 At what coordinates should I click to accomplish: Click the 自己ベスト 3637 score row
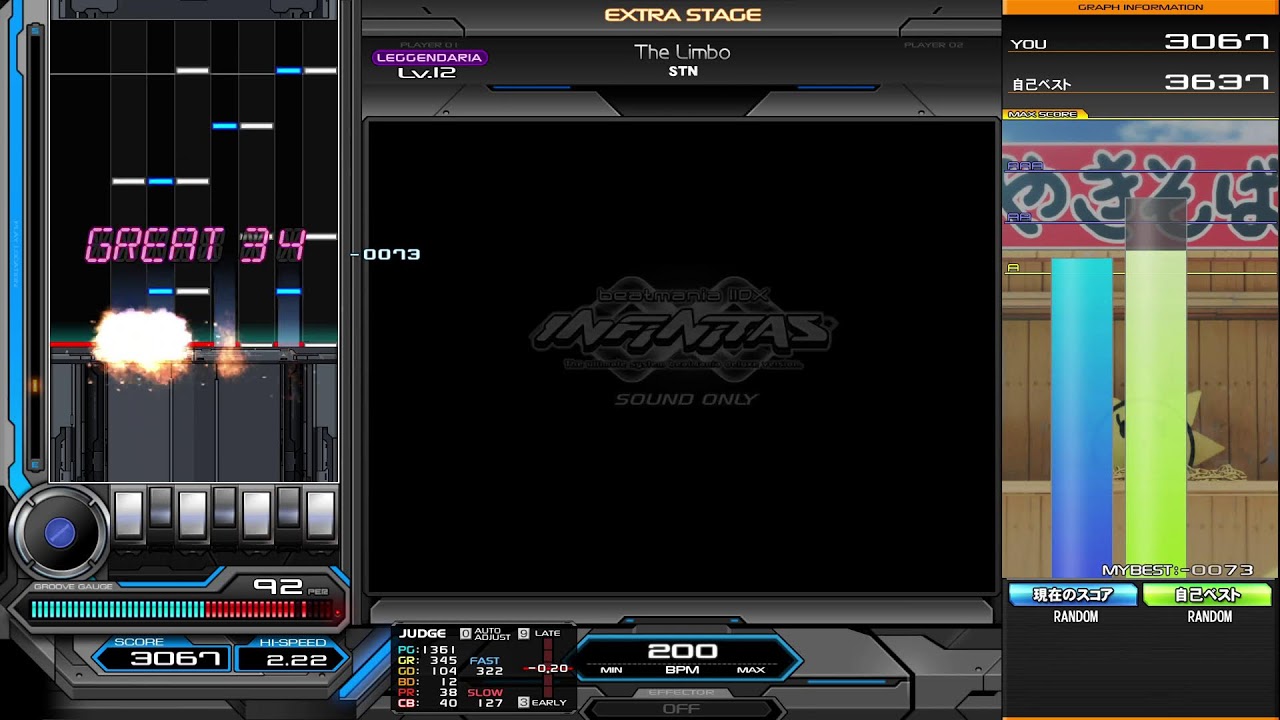(x=1140, y=83)
